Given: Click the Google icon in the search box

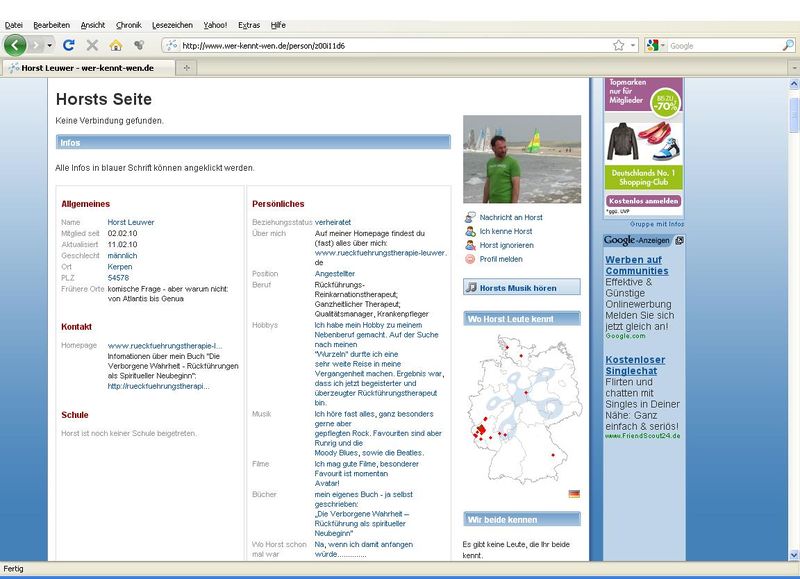Looking at the screenshot, I should coord(651,44).
